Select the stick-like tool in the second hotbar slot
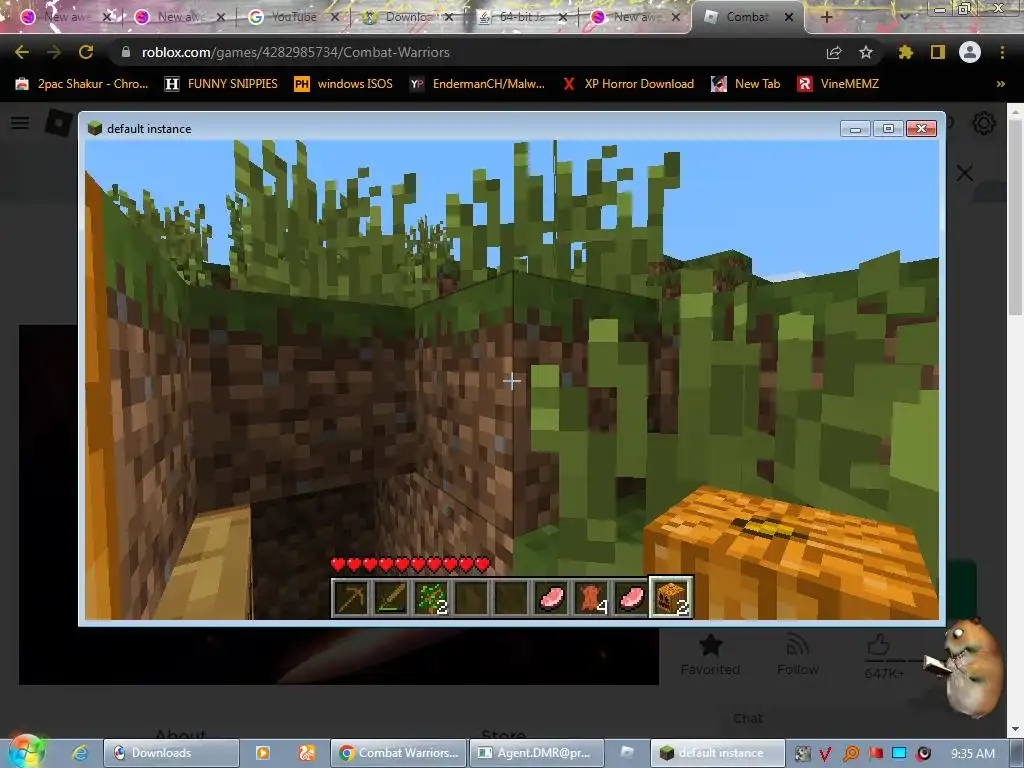 [x=391, y=597]
